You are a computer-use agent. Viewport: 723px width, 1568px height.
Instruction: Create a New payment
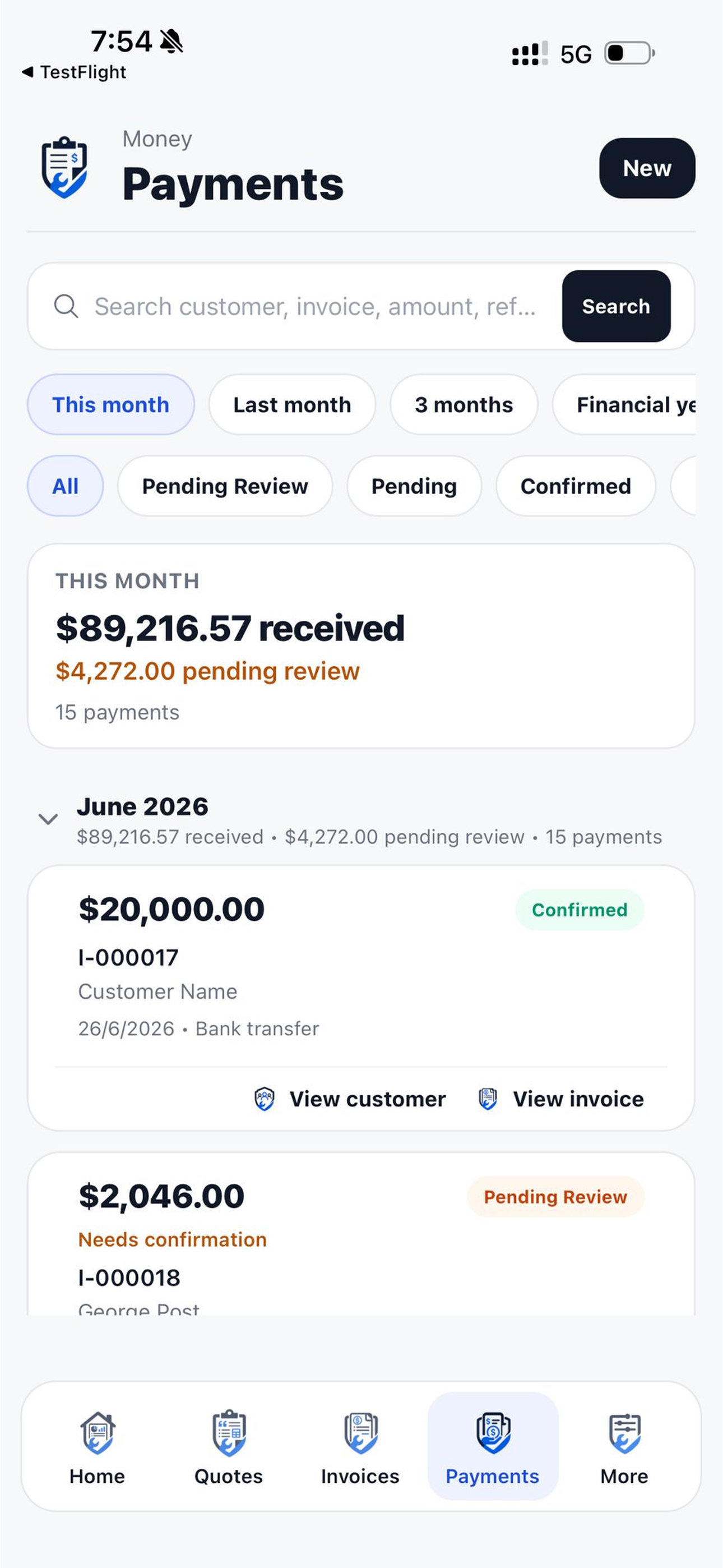pyautogui.click(x=647, y=168)
